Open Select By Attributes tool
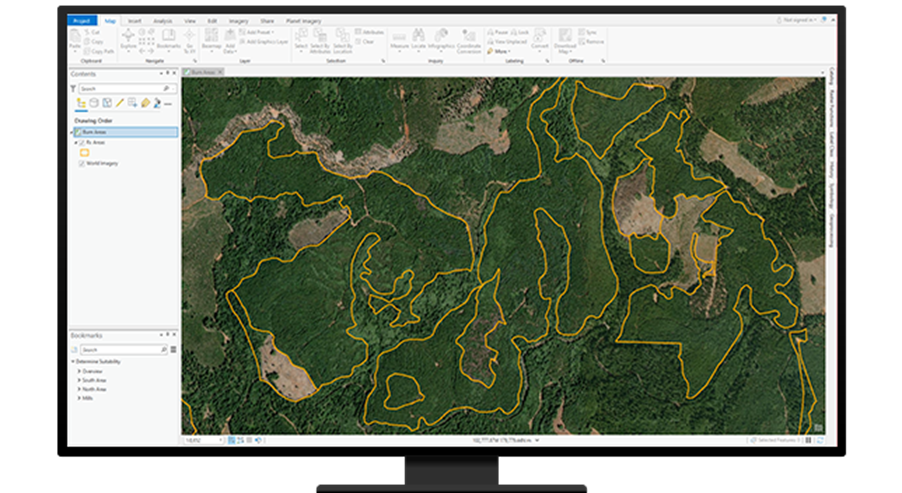The image size is (902, 493). pos(320,40)
